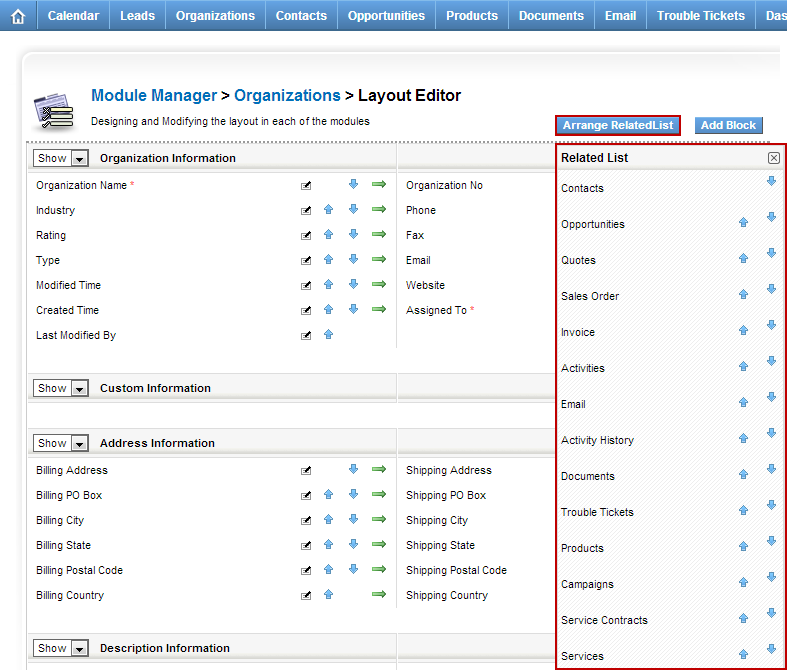Image resolution: width=787 pixels, height=670 pixels.
Task: Move Opportunities up in Related List
Action: (743, 222)
